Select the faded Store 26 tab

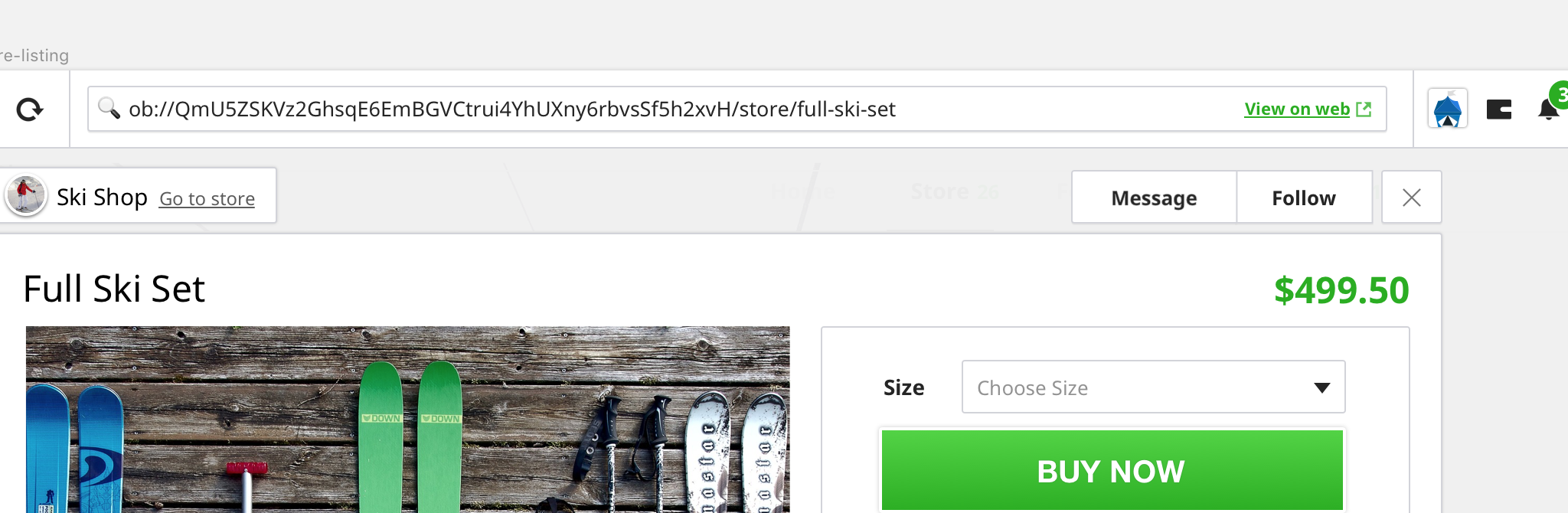click(x=954, y=191)
